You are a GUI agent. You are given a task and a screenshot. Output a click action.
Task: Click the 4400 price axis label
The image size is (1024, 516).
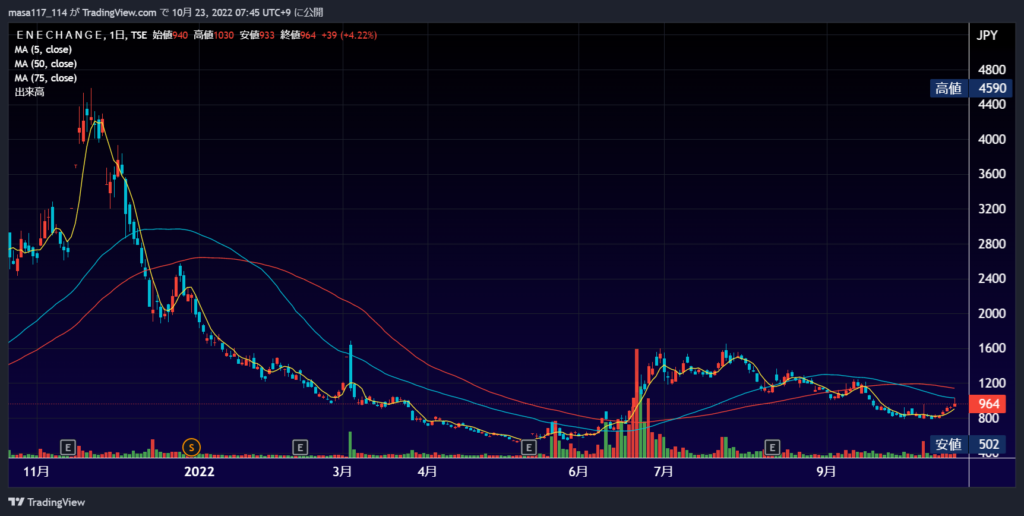[992, 105]
